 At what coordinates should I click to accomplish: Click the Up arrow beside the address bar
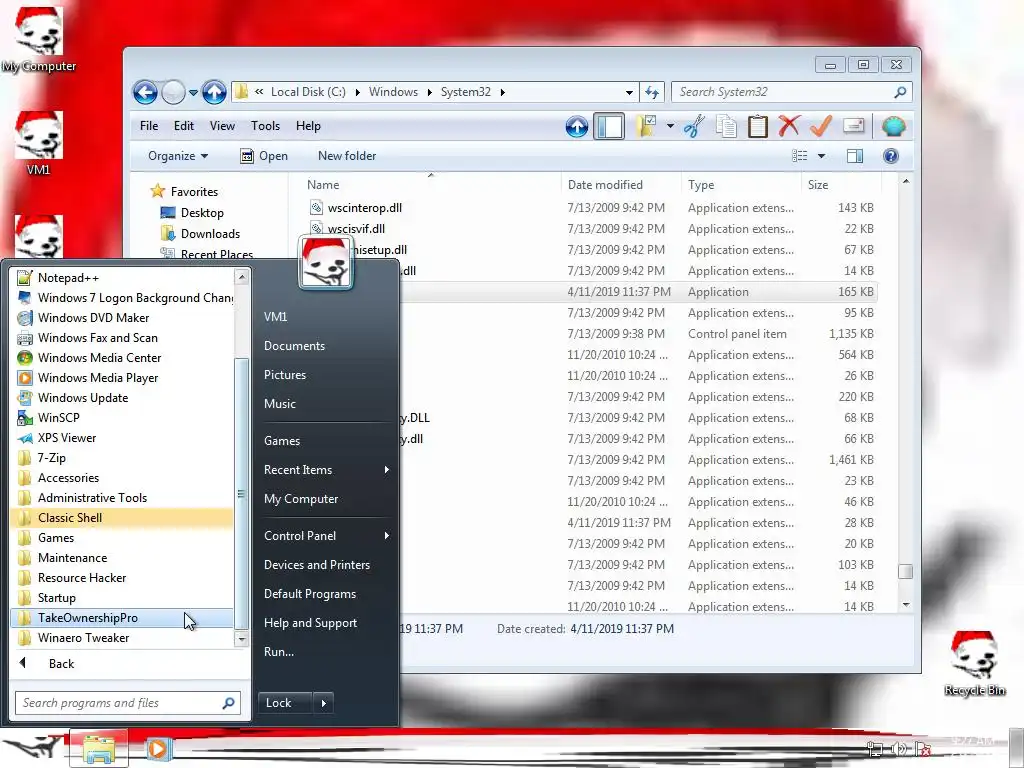tap(214, 92)
